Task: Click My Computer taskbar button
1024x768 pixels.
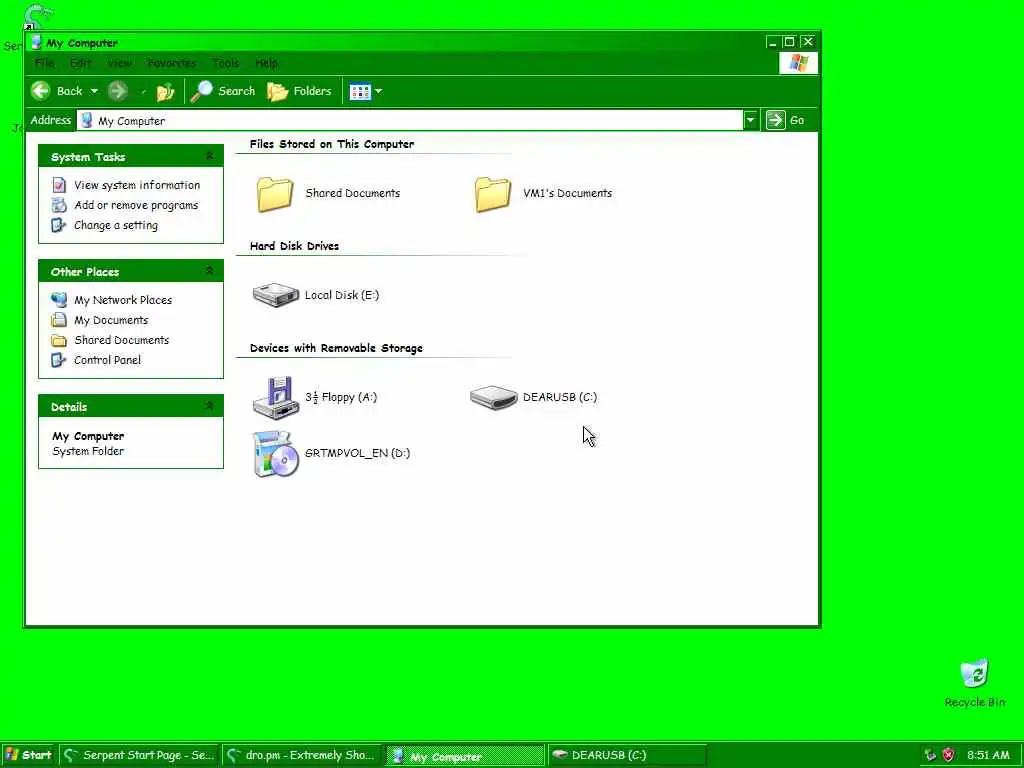Action: (x=464, y=756)
